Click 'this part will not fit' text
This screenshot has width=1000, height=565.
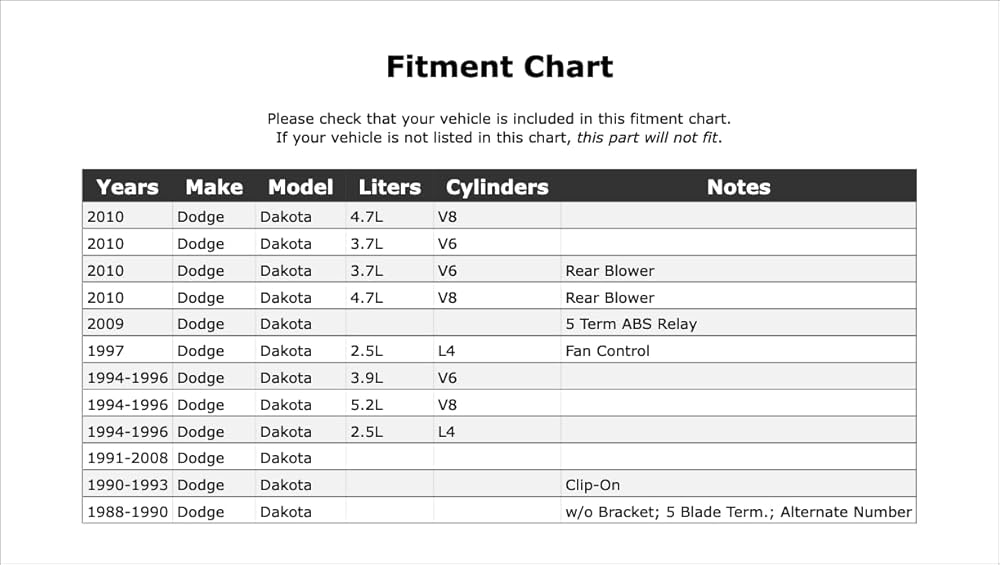pyautogui.click(x=647, y=138)
